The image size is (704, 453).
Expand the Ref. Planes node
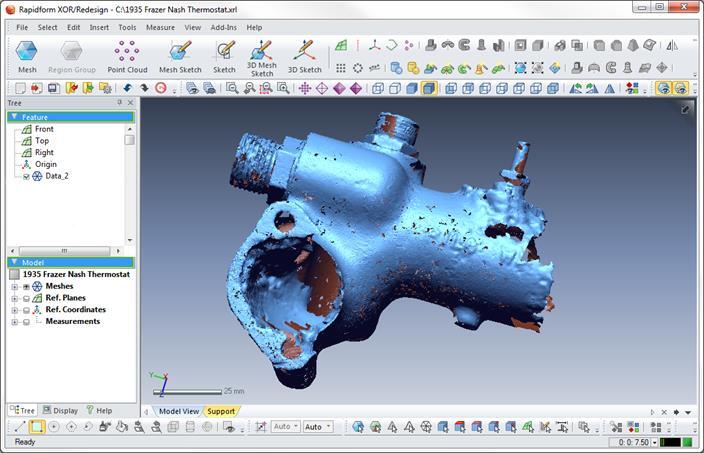14,298
